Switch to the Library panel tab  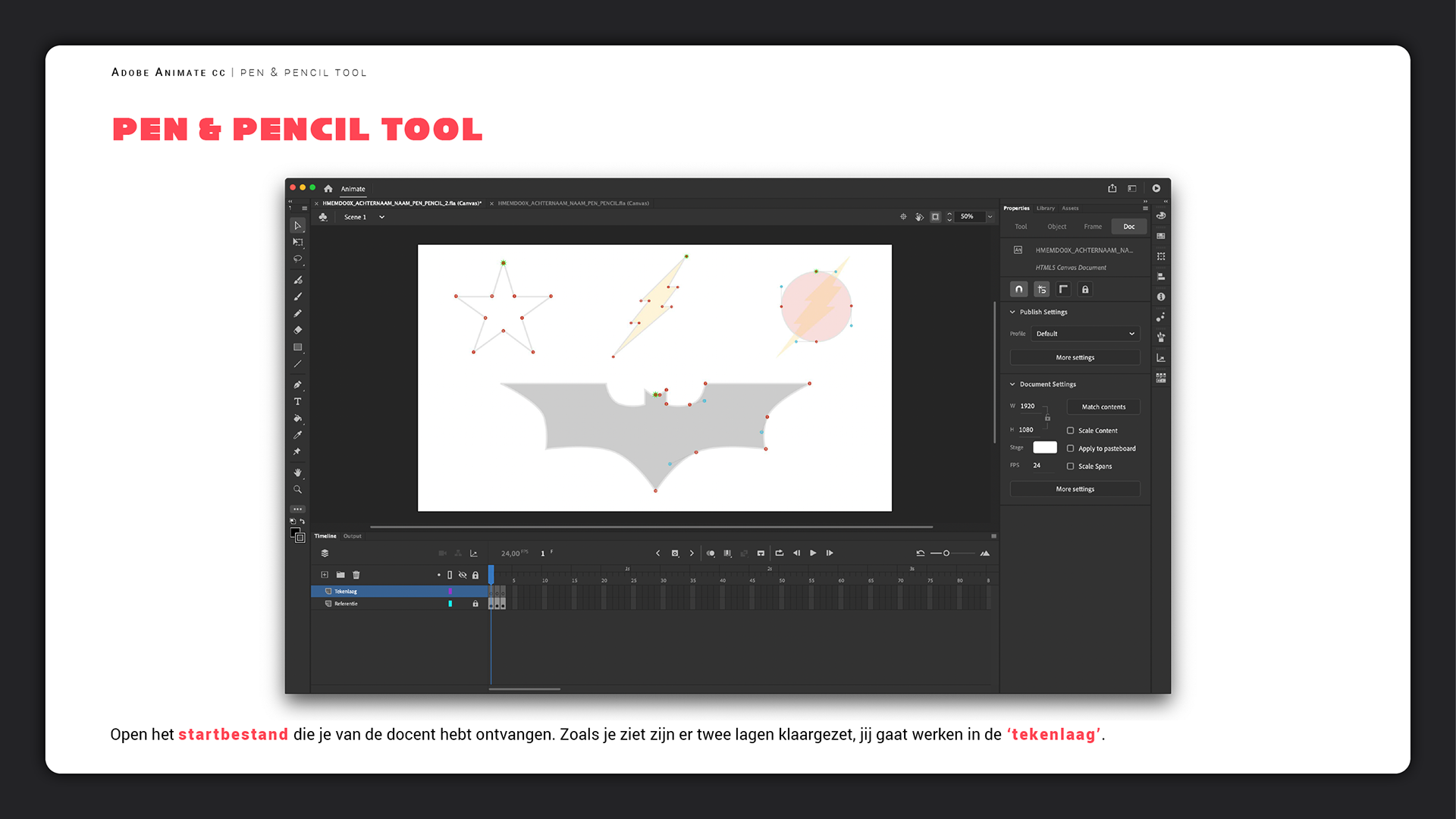[x=1045, y=208]
